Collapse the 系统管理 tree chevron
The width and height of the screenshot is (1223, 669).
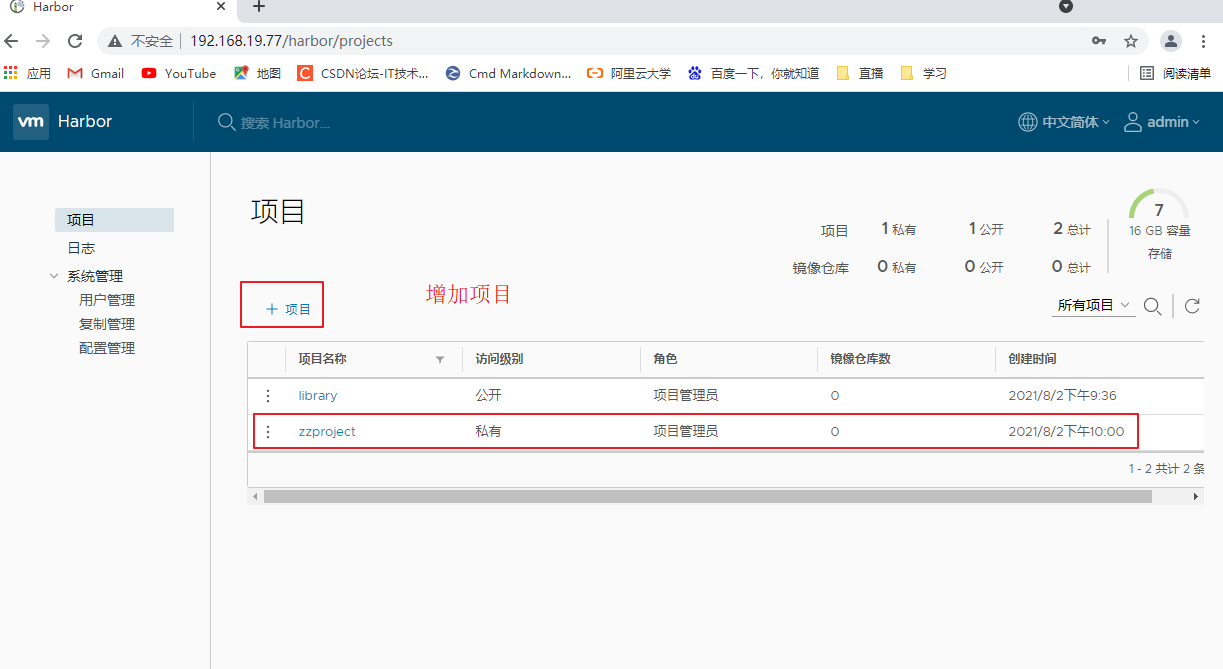pyautogui.click(x=54, y=276)
